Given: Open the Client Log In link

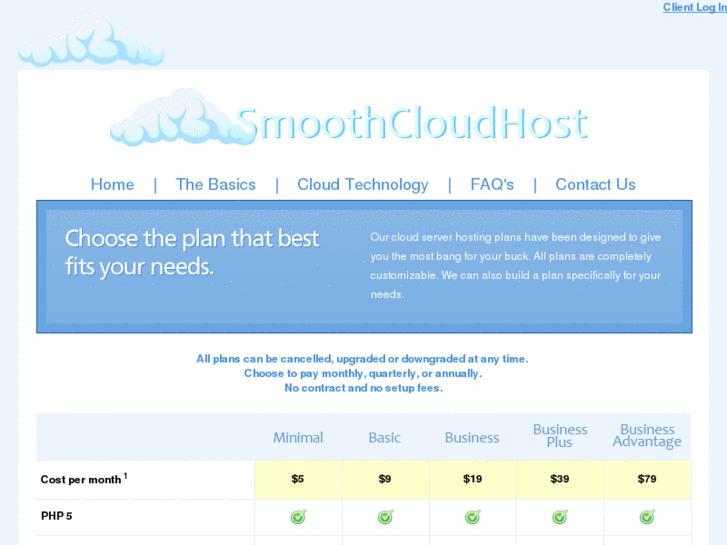Looking at the screenshot, I should [x=695, y=7].
